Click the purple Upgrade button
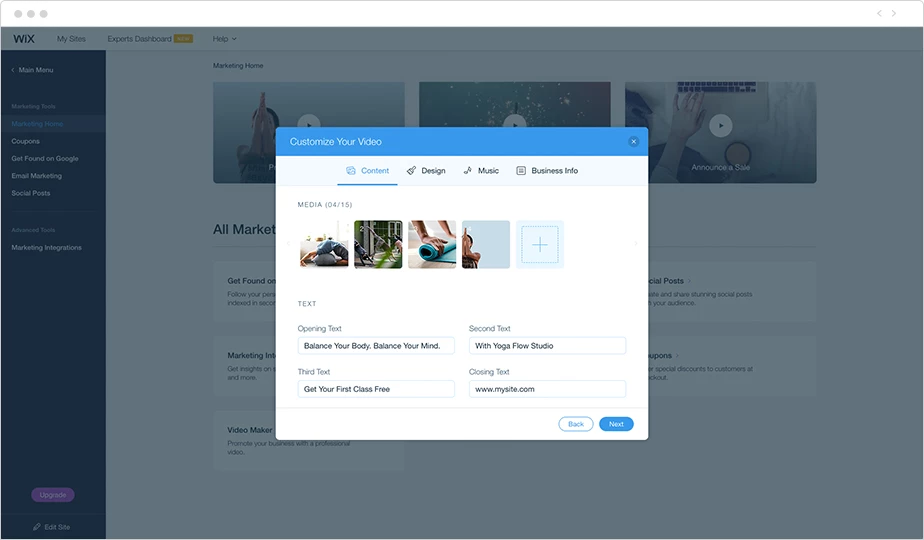This screenshot has height=540, width=924. pos(53,495)
